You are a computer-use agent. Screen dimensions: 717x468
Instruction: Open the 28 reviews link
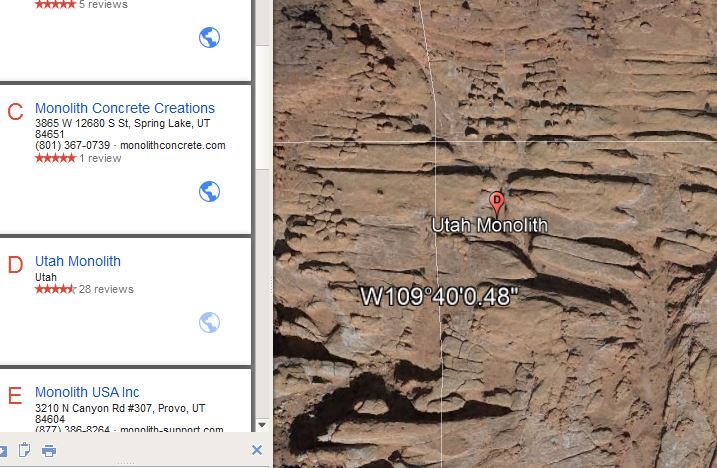106,289
